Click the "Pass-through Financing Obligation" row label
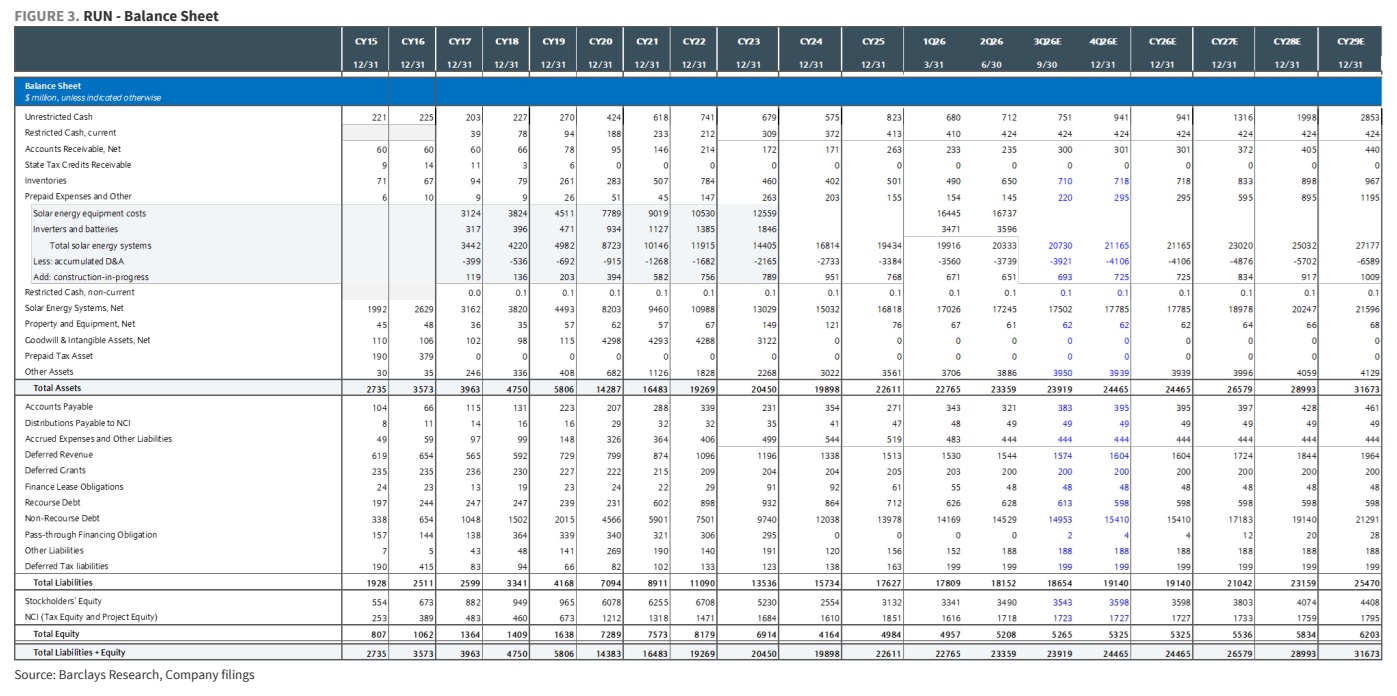The width and height of the screenshot is (1397, 696). click(x=90, y=534)
